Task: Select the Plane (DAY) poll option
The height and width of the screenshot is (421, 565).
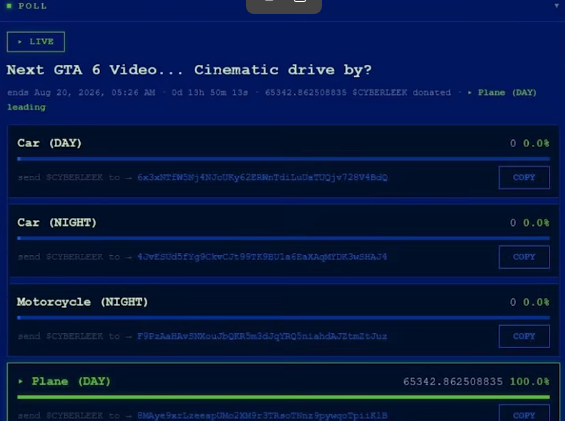Action: (283, 392)
